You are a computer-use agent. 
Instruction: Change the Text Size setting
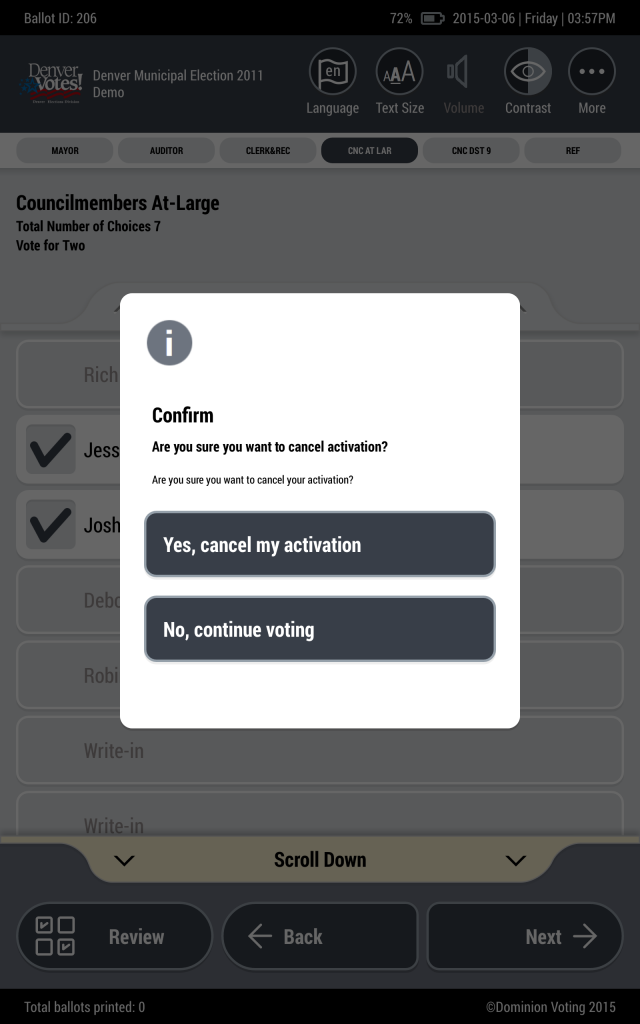(399, 71)
